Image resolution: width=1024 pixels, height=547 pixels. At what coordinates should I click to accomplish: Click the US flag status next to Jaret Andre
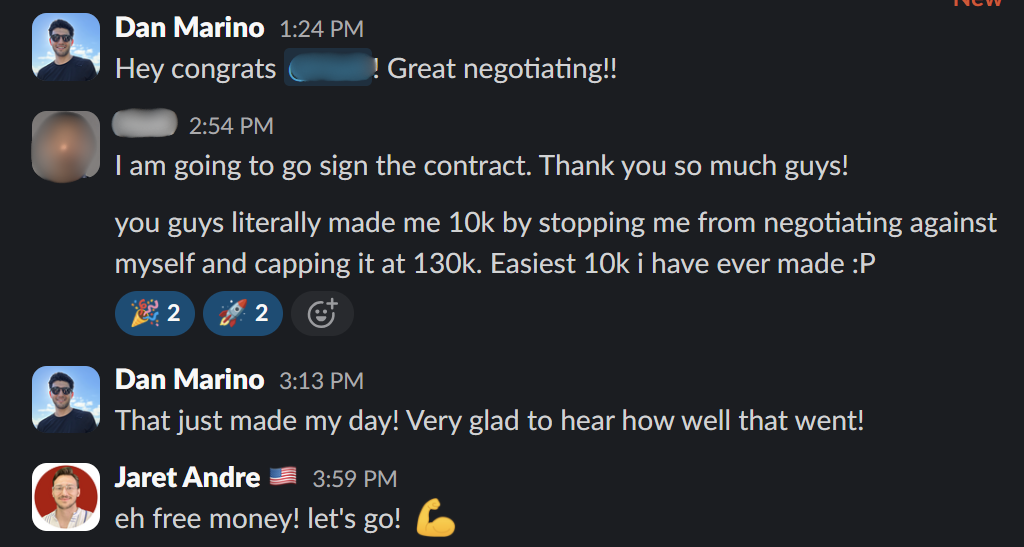coord(283,477)
